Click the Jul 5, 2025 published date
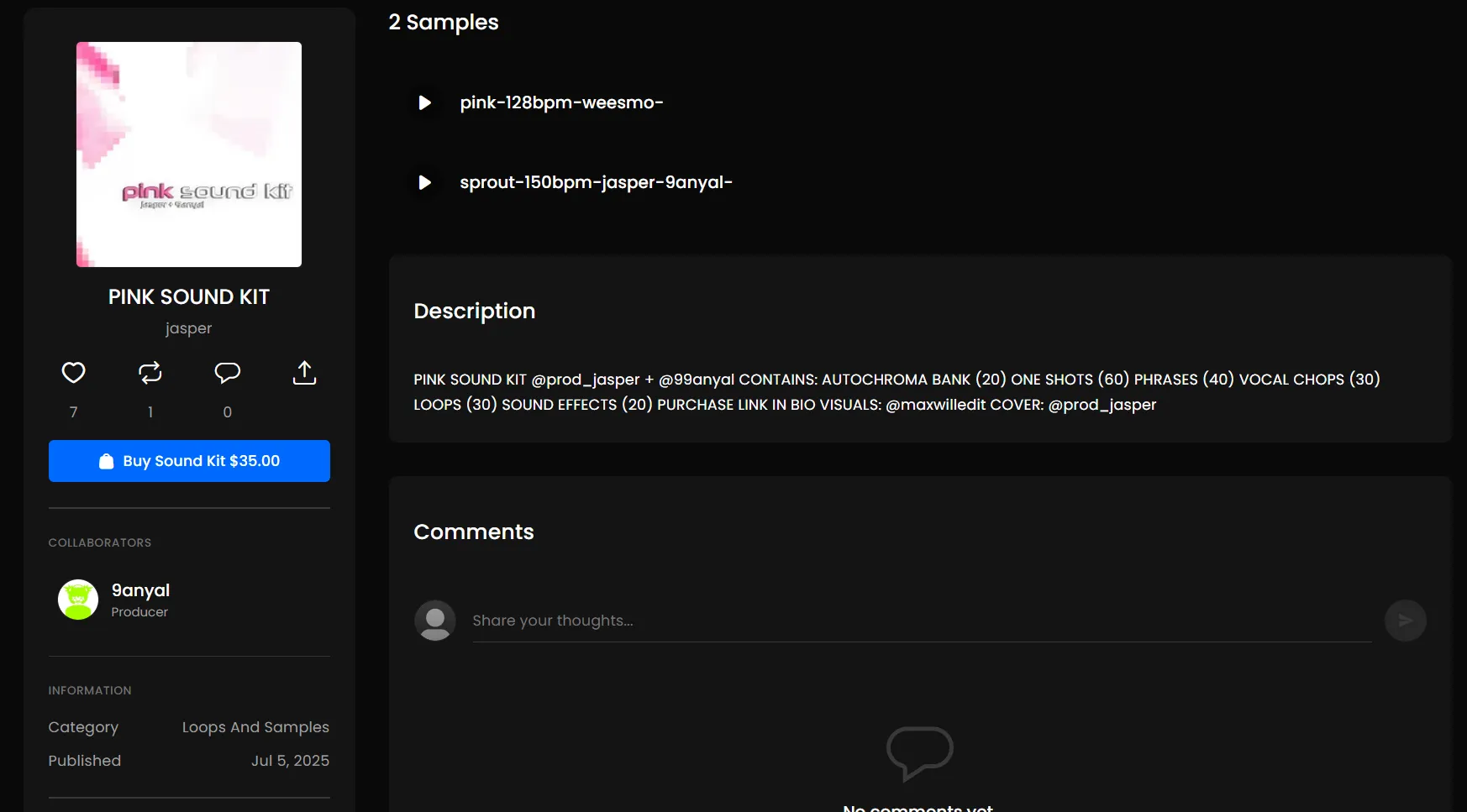1467x812 pixels. click(290, 761)
